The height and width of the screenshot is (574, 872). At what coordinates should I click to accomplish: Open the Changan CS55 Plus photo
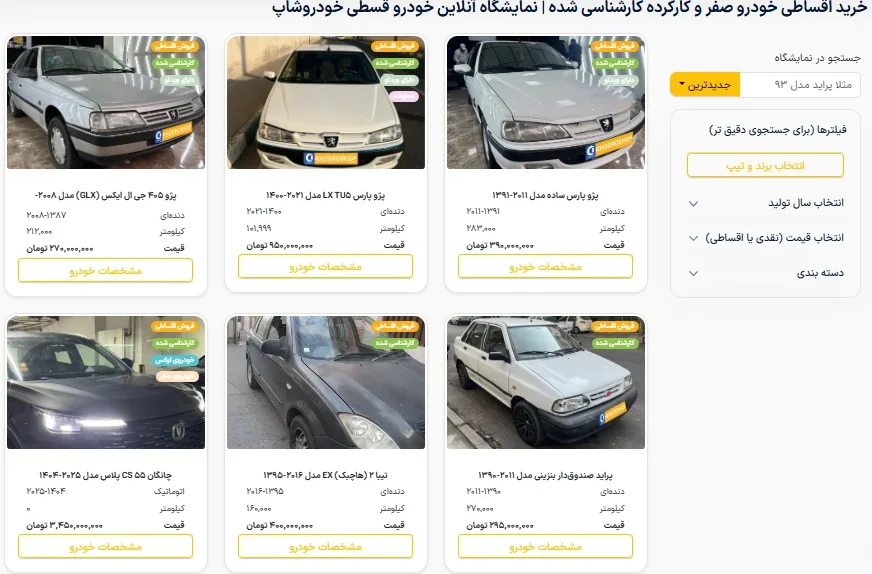pyautogui.click(x=106, y=383)
